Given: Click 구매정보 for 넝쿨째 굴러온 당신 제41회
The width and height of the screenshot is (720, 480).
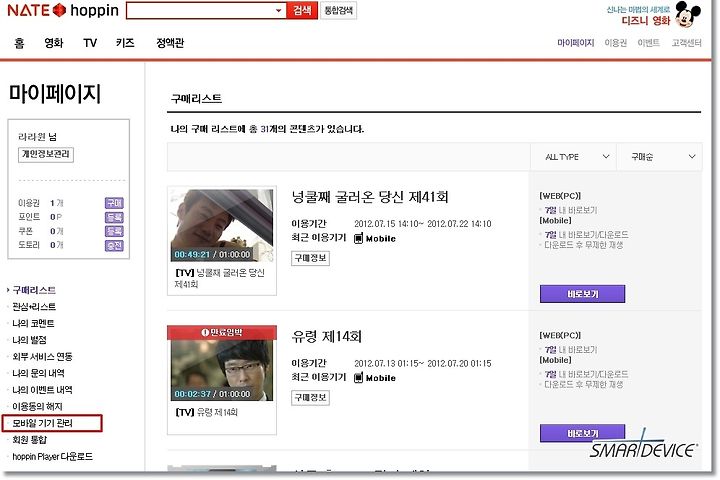Looking at the screenshot, I should pyautogui.click(x=310, y=258).
